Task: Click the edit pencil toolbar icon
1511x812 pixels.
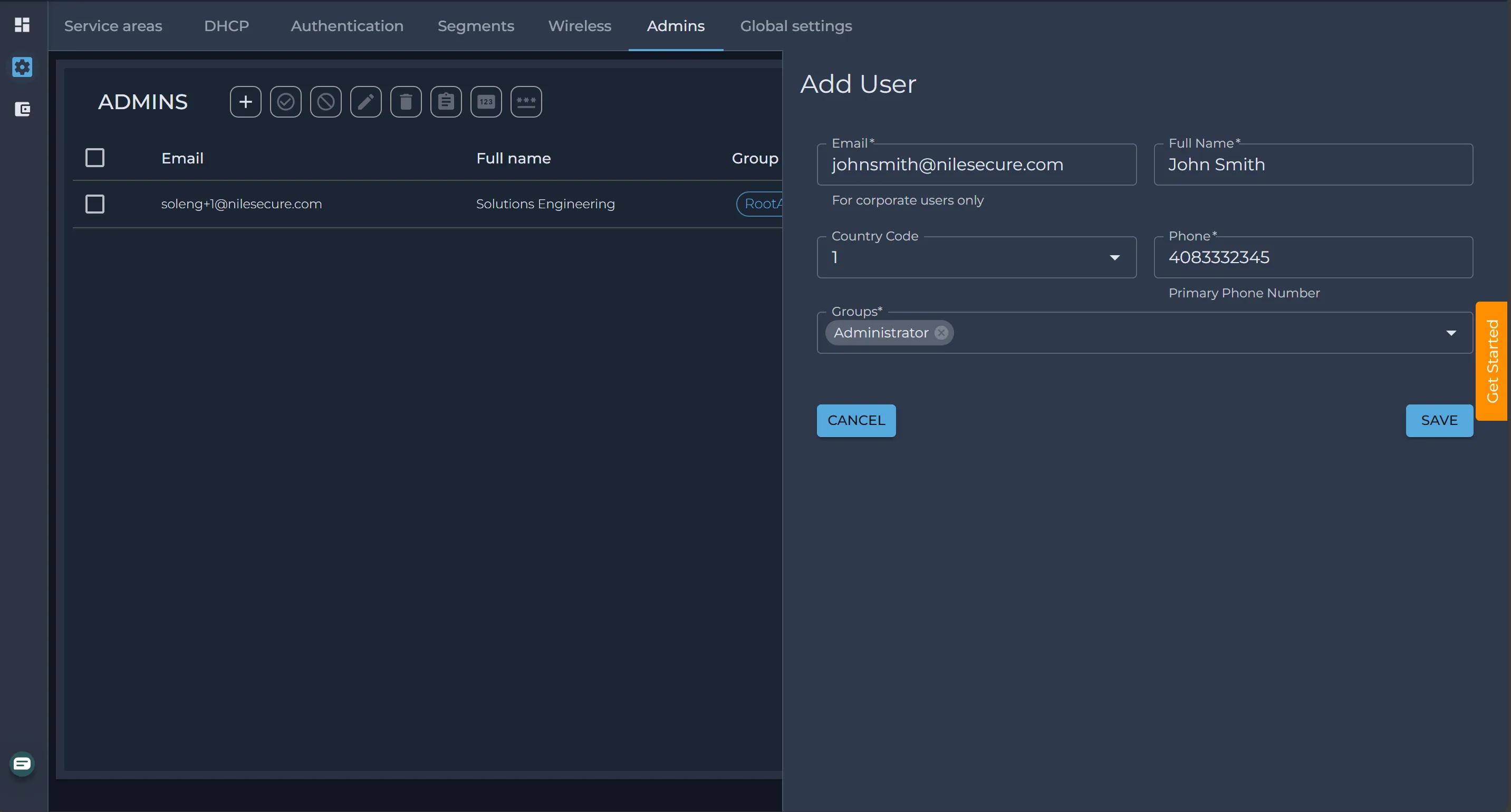Action: point(366,102)
